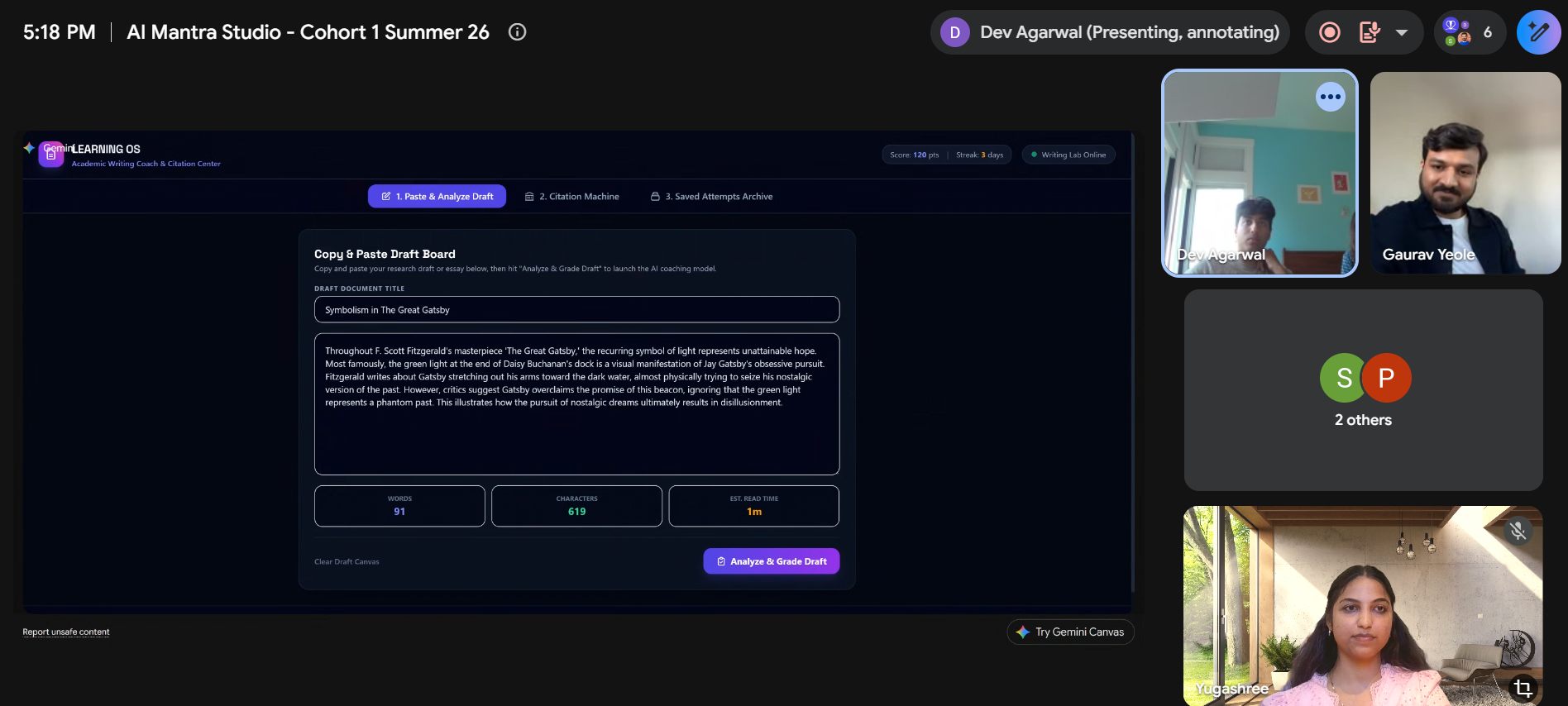Viewport: 1568px width, 706px height.
Task: Select Gaurav Yeole's video tile
Action: point(1465,173)
